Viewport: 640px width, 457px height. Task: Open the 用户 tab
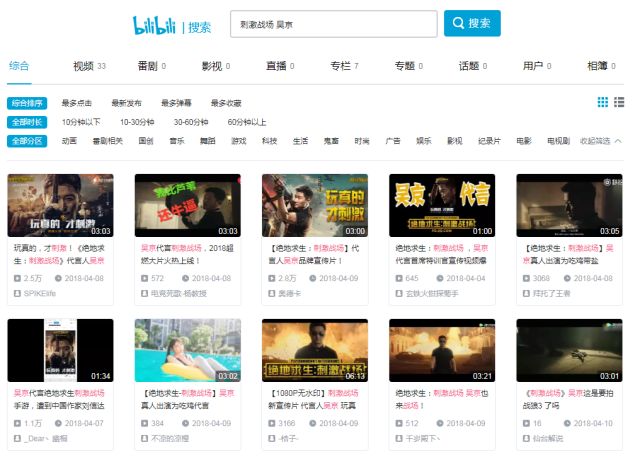[x=537, y=66]
